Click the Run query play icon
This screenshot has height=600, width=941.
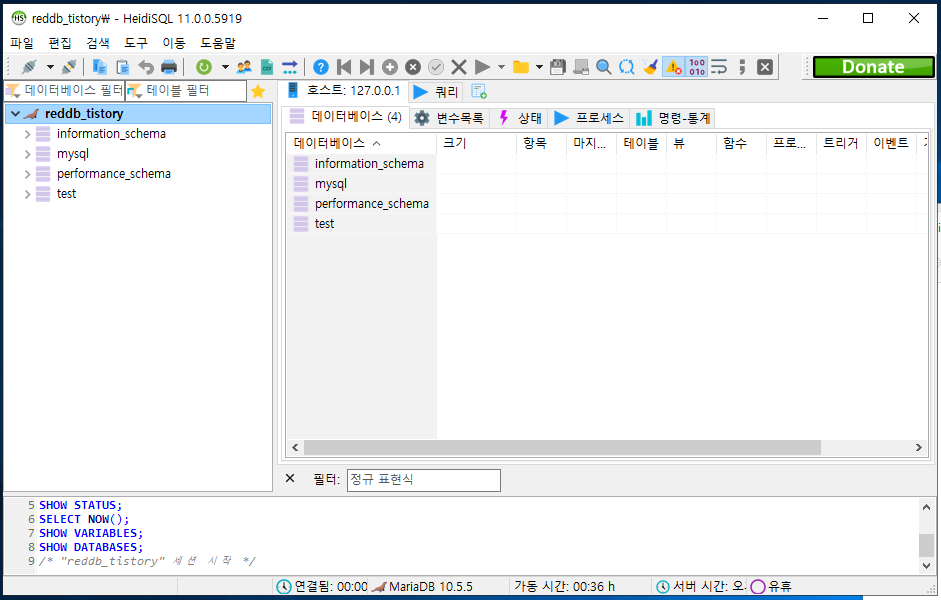point(483,67)
